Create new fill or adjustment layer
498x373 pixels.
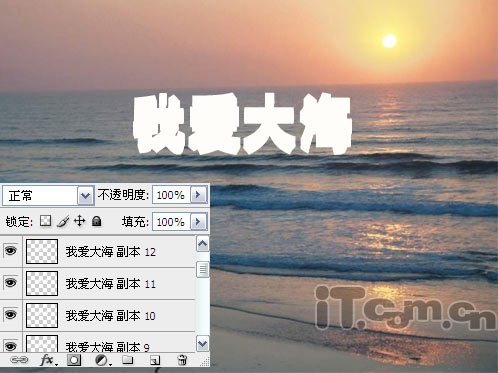point(102,360)
